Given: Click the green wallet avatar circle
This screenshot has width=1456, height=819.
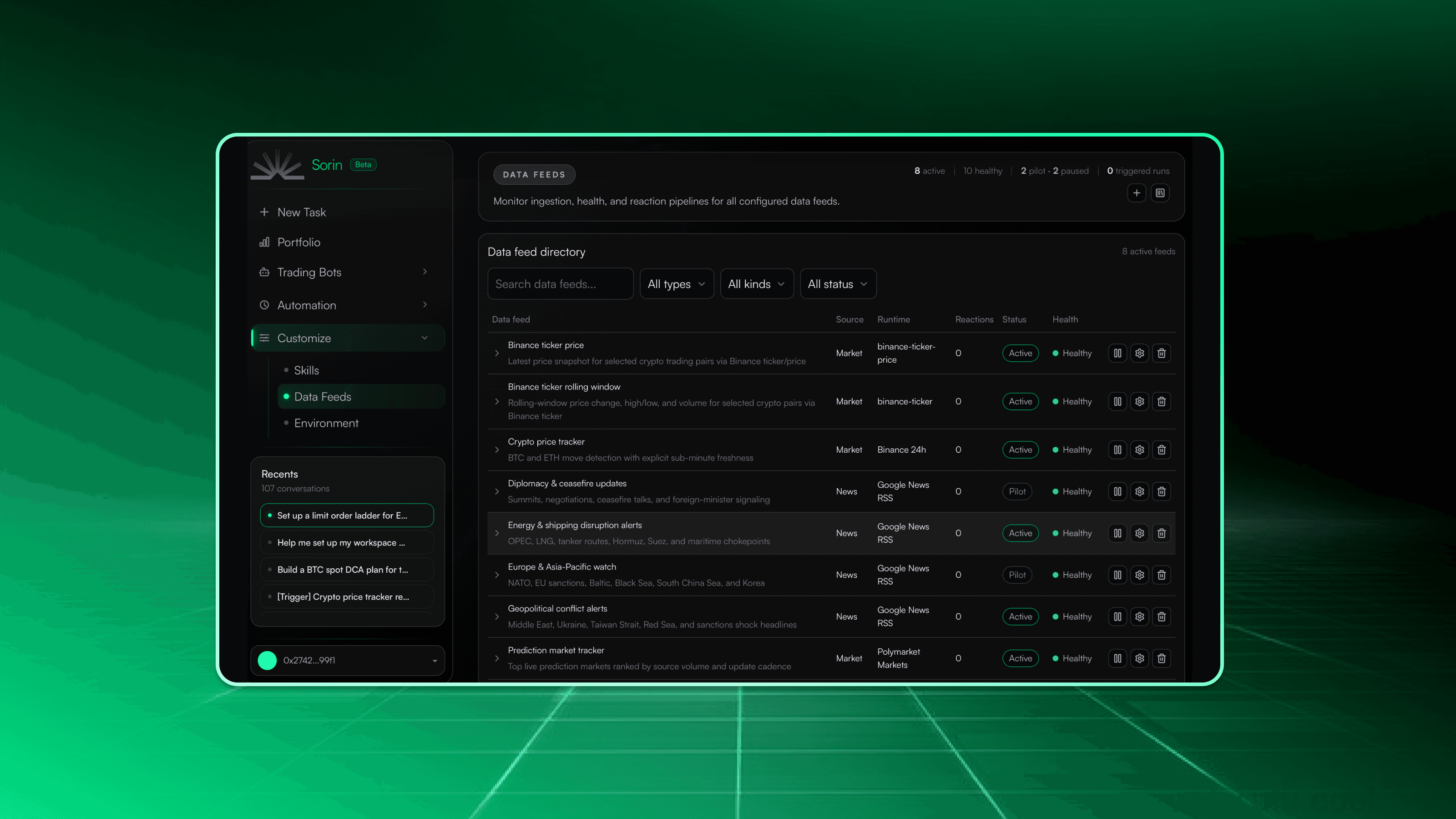Looking at the screenshot, I should [x=268, y=660].
